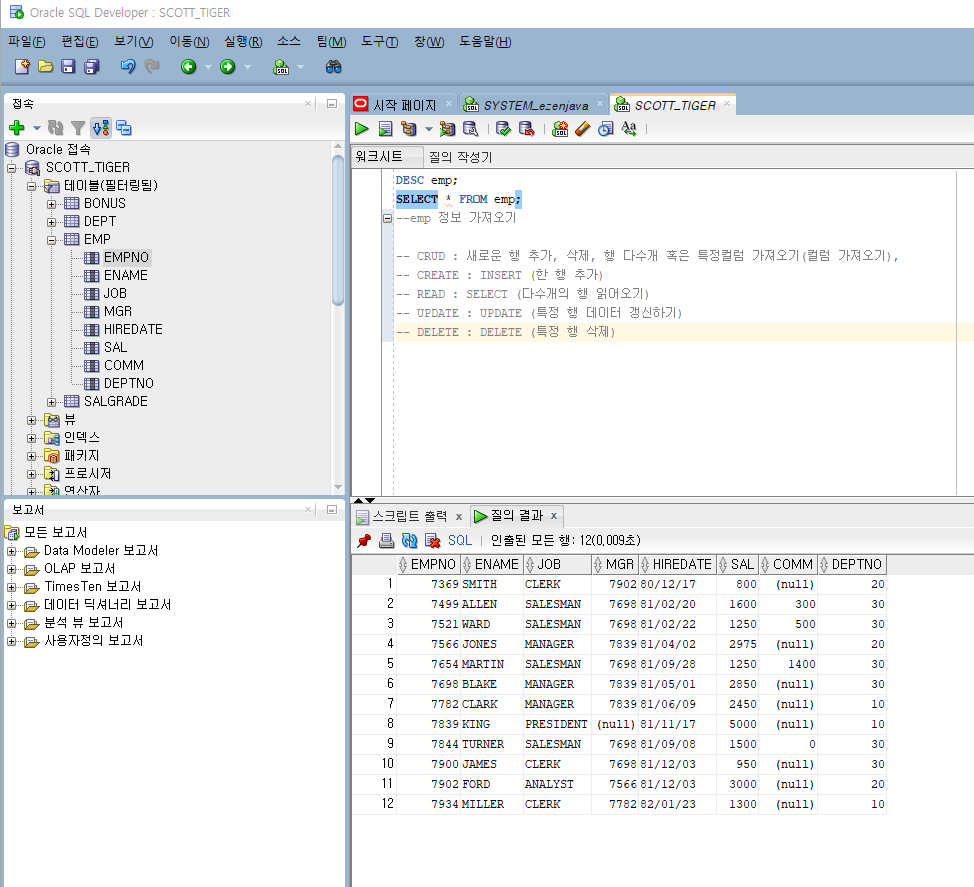Expand the 뷰 folder node
The width and height of the screenshot is (974, 887).
point(31,420)
